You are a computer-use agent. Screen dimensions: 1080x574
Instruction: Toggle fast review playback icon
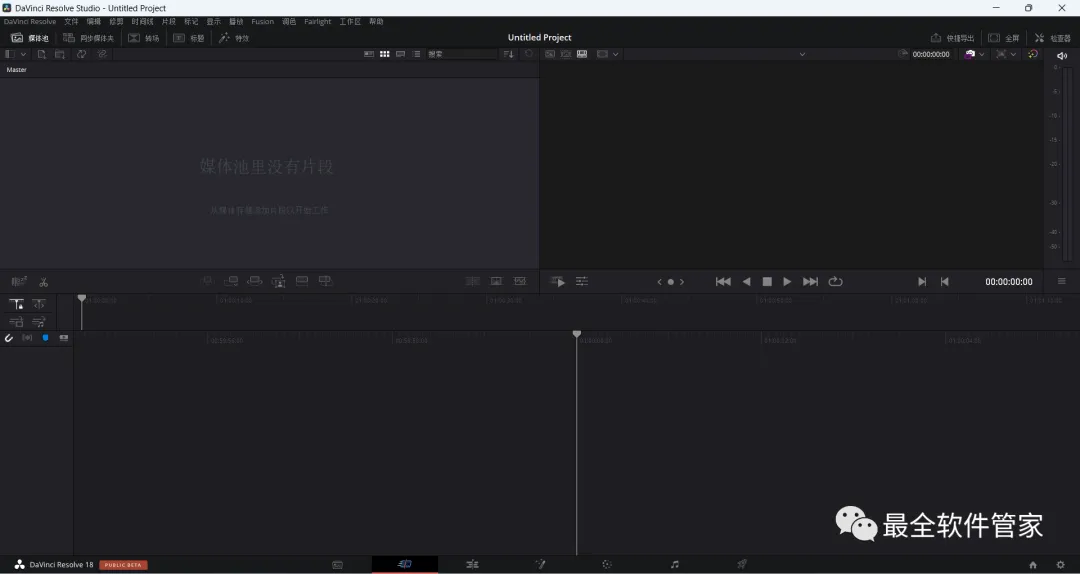558,281
